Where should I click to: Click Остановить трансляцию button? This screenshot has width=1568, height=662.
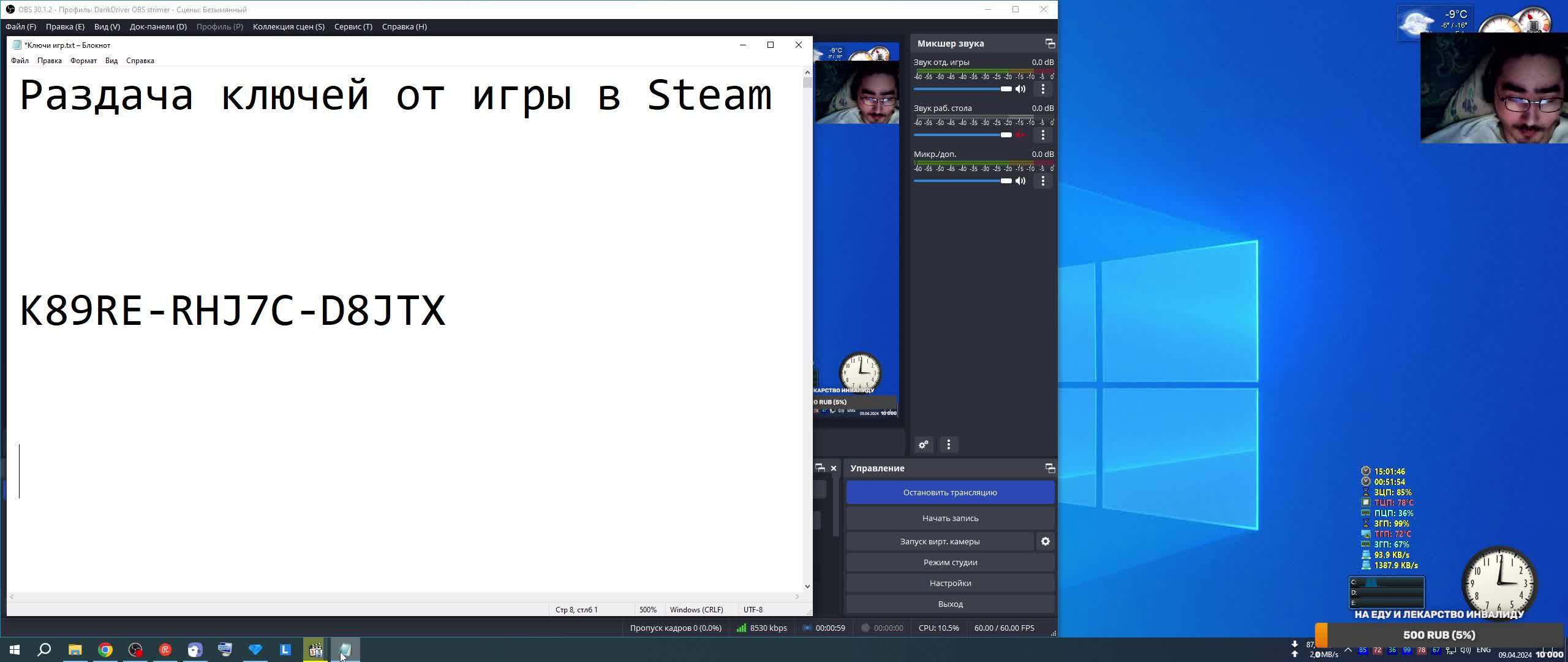950,492
